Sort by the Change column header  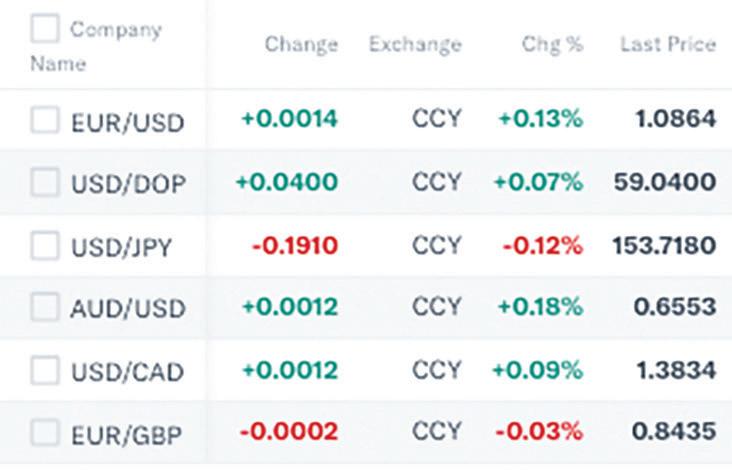(x=301, y=45)
